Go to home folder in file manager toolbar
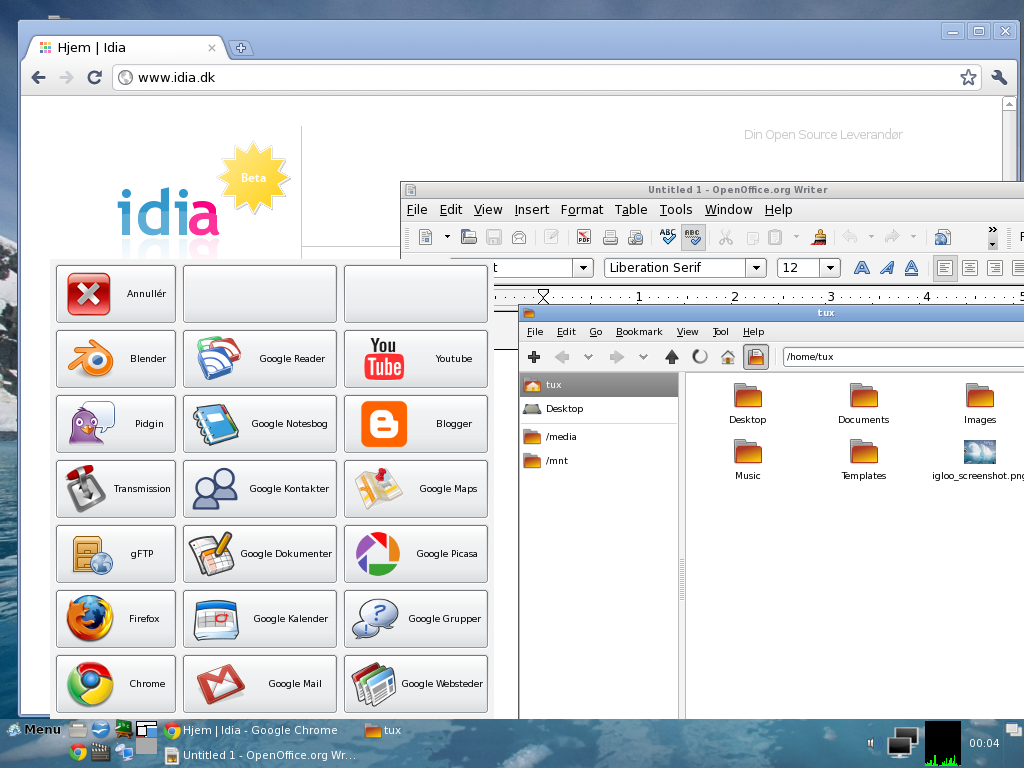This screenshot has width=1024, height=768. (x=728, y=357)
